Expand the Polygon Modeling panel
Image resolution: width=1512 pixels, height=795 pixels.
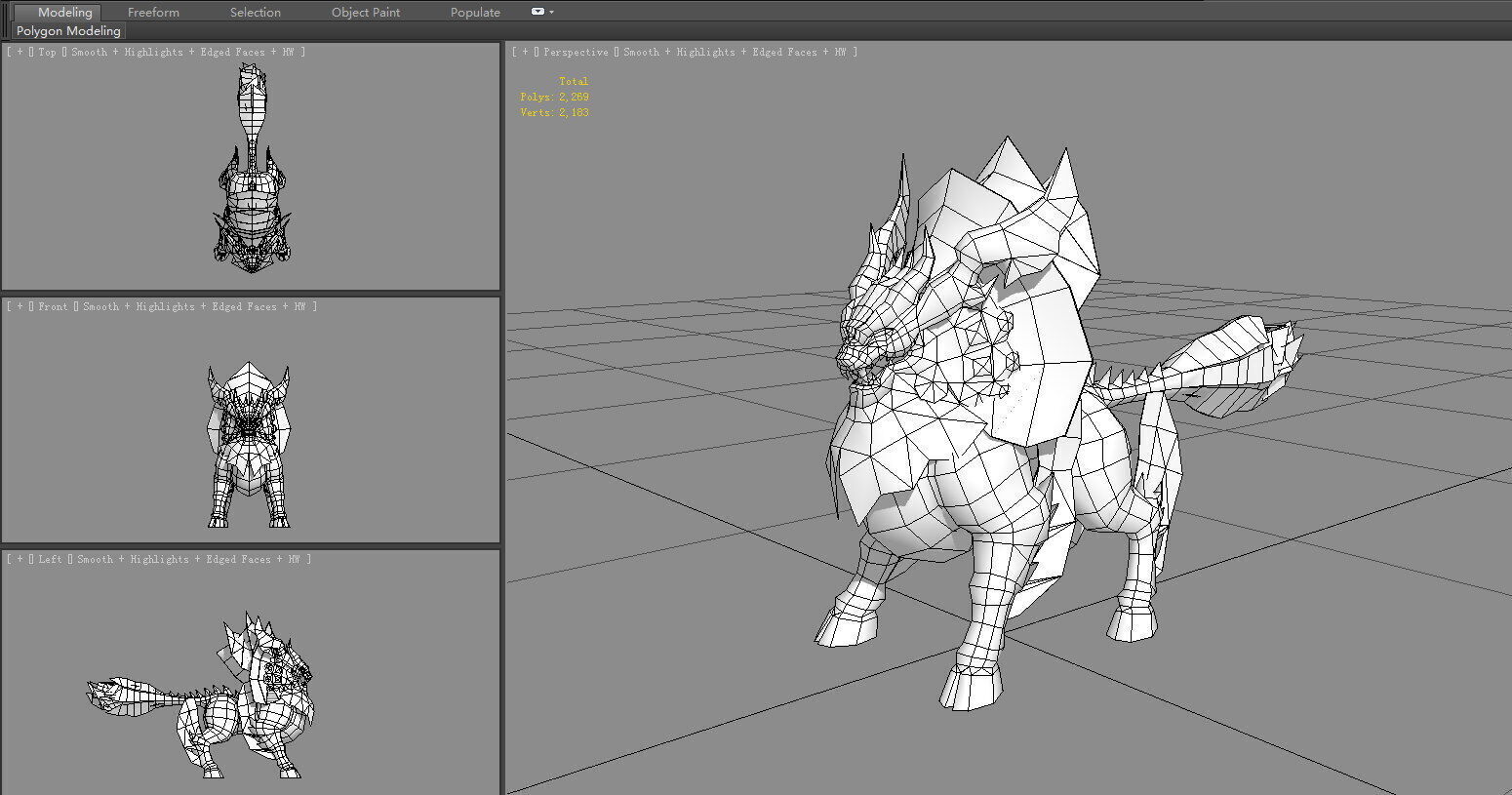[68, 31]
